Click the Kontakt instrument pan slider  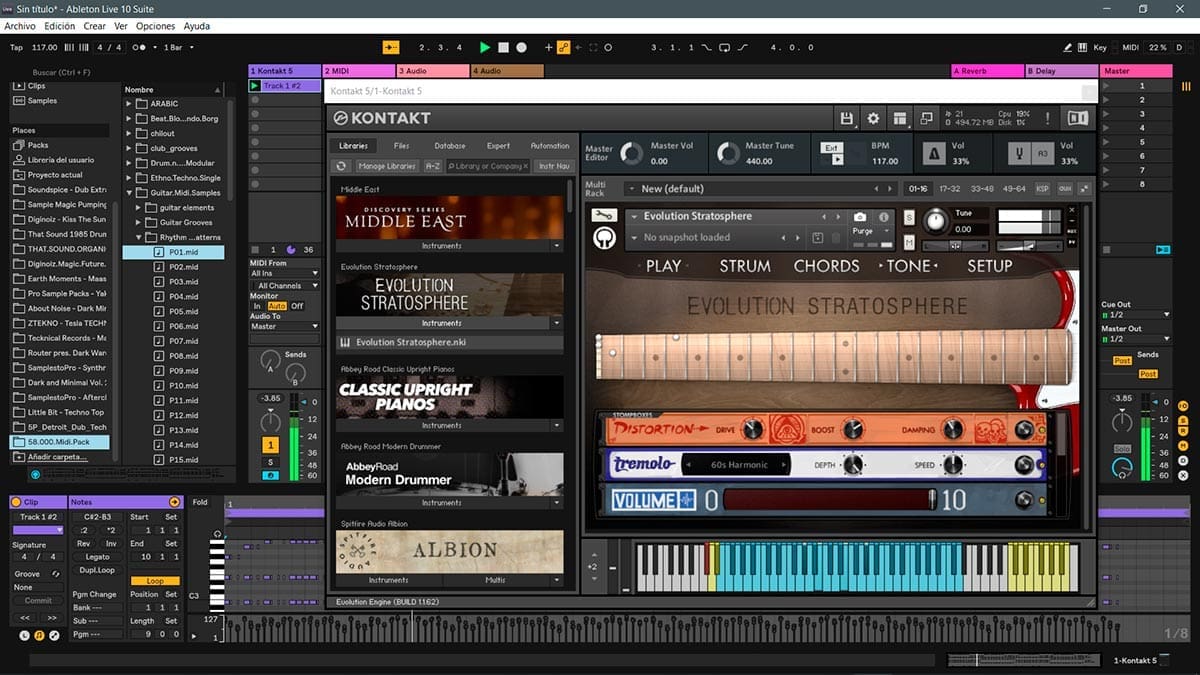click(x=956, y=245)
